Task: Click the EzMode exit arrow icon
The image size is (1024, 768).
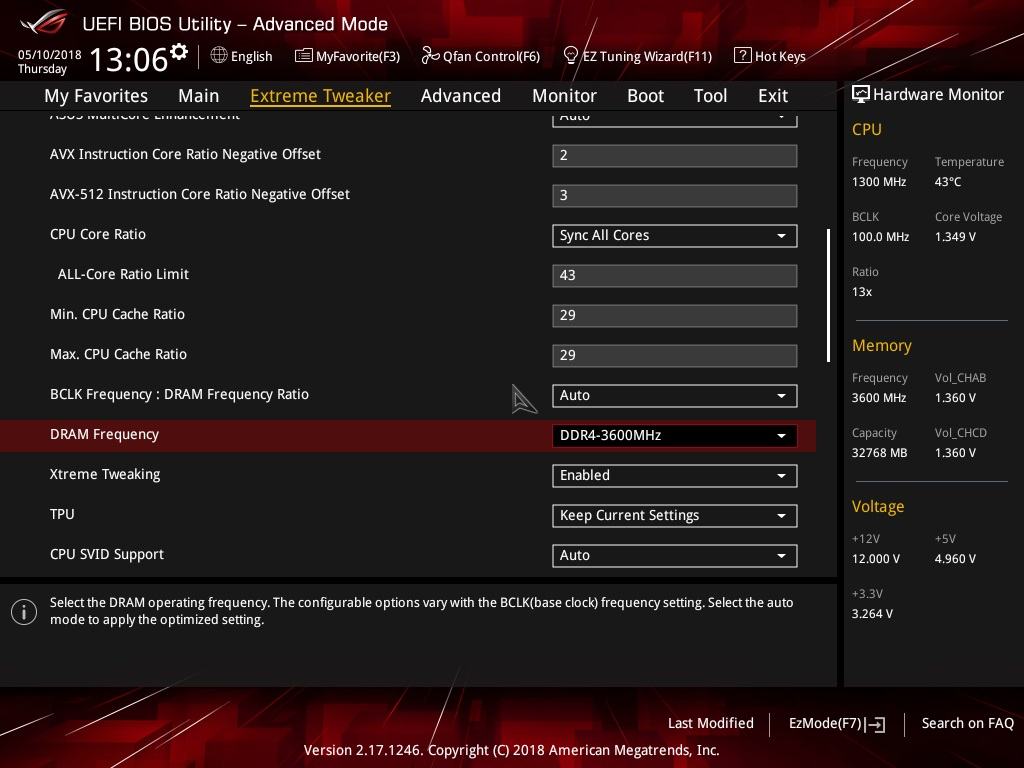Action: pyautogui.click(x=875, y=724)
